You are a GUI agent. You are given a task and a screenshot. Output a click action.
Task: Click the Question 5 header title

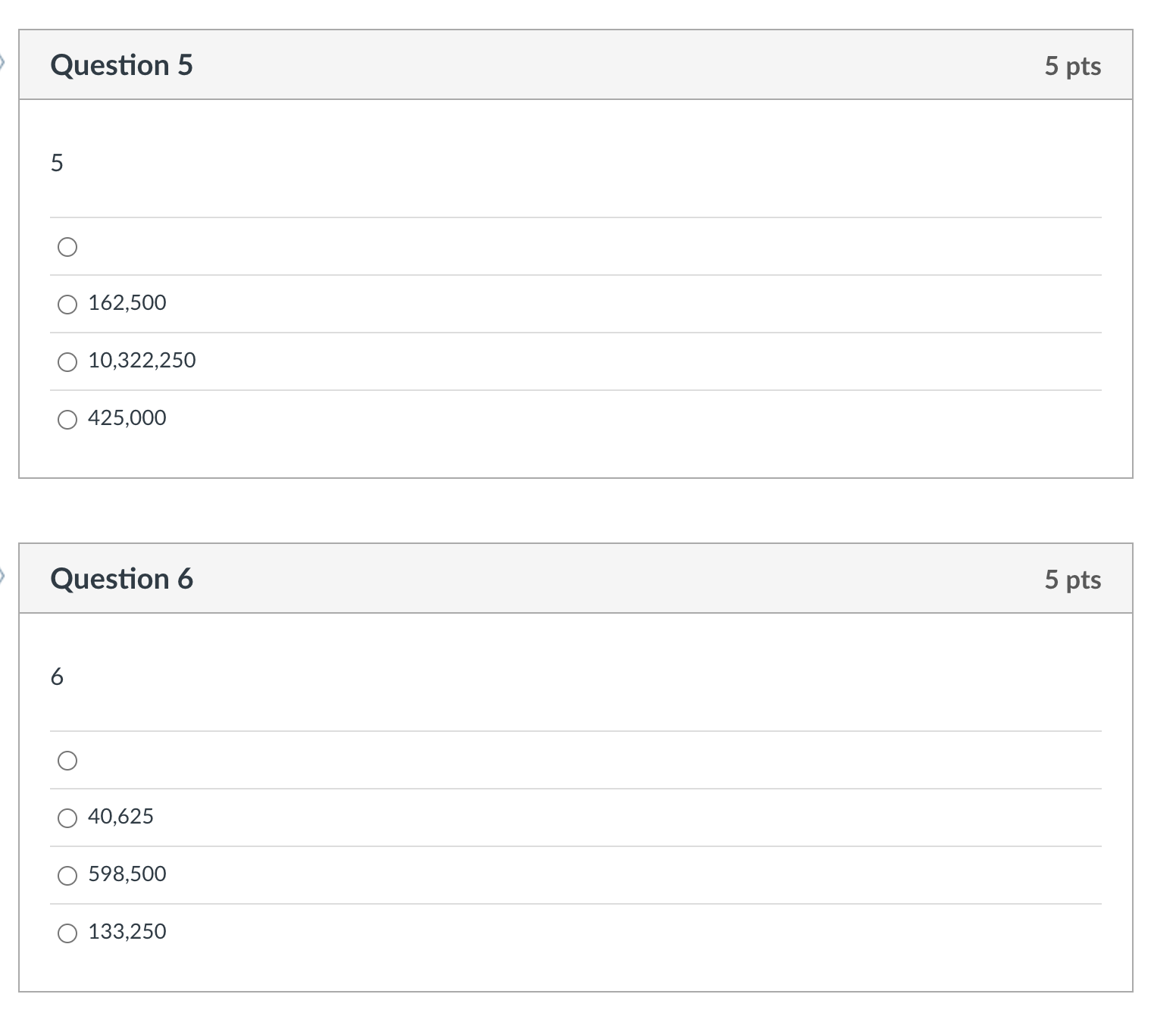pos(121,65)
